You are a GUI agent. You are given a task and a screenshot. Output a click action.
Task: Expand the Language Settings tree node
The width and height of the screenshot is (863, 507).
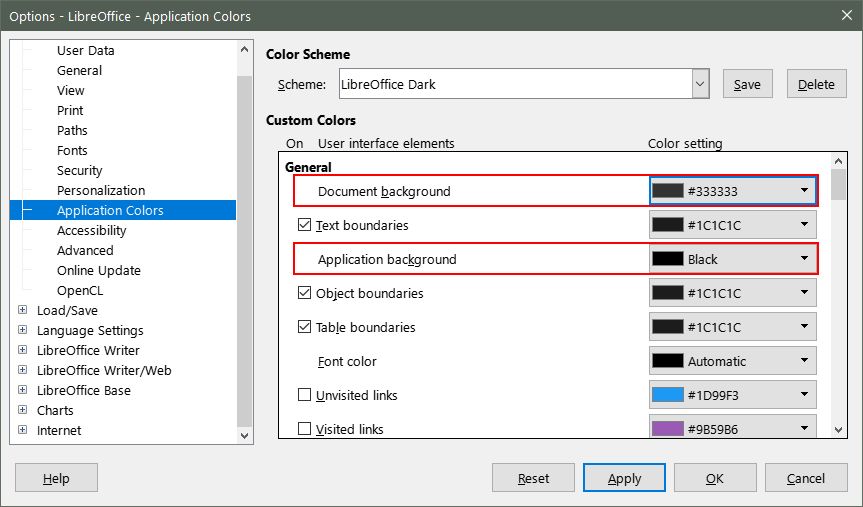pyautogui.click(x=23, y=330)
